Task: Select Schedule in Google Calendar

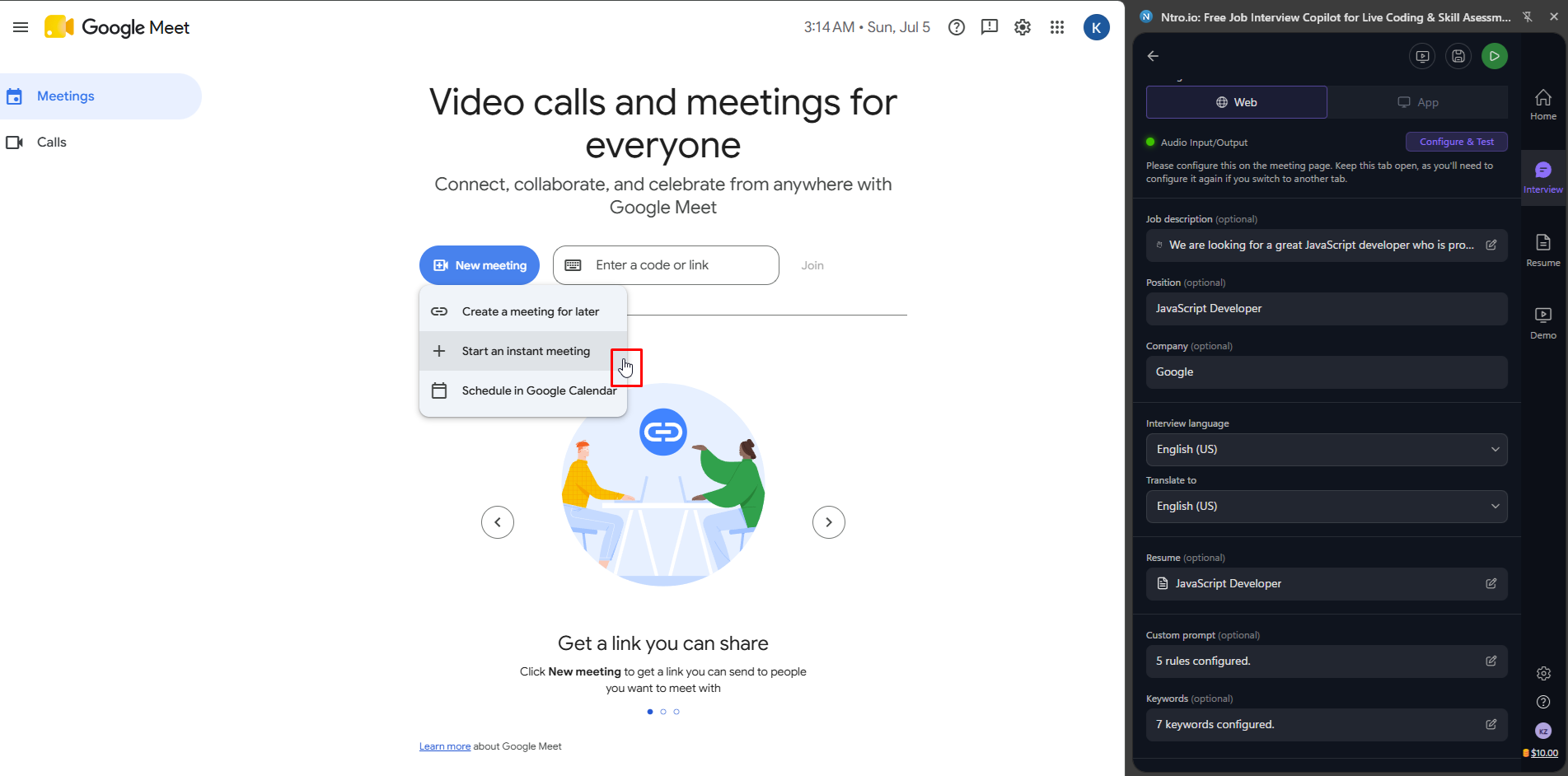Action: click(523, 390)
